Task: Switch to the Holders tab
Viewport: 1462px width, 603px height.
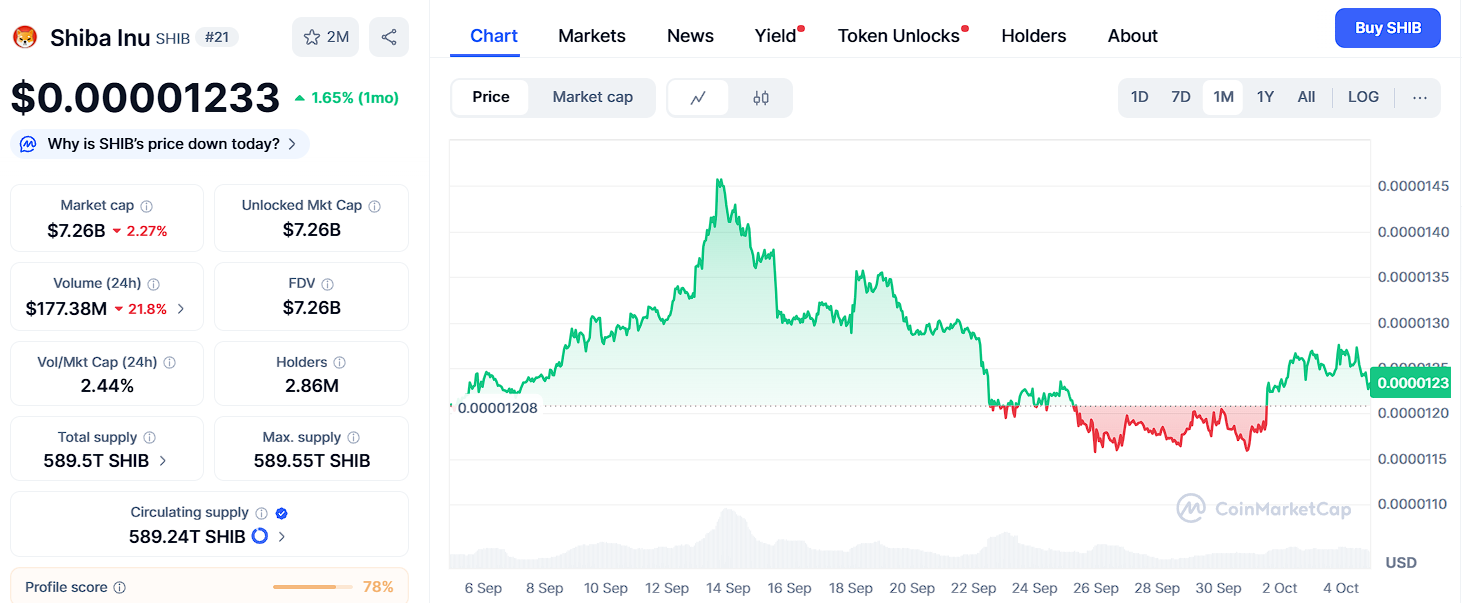Action: pos(1033,36)
